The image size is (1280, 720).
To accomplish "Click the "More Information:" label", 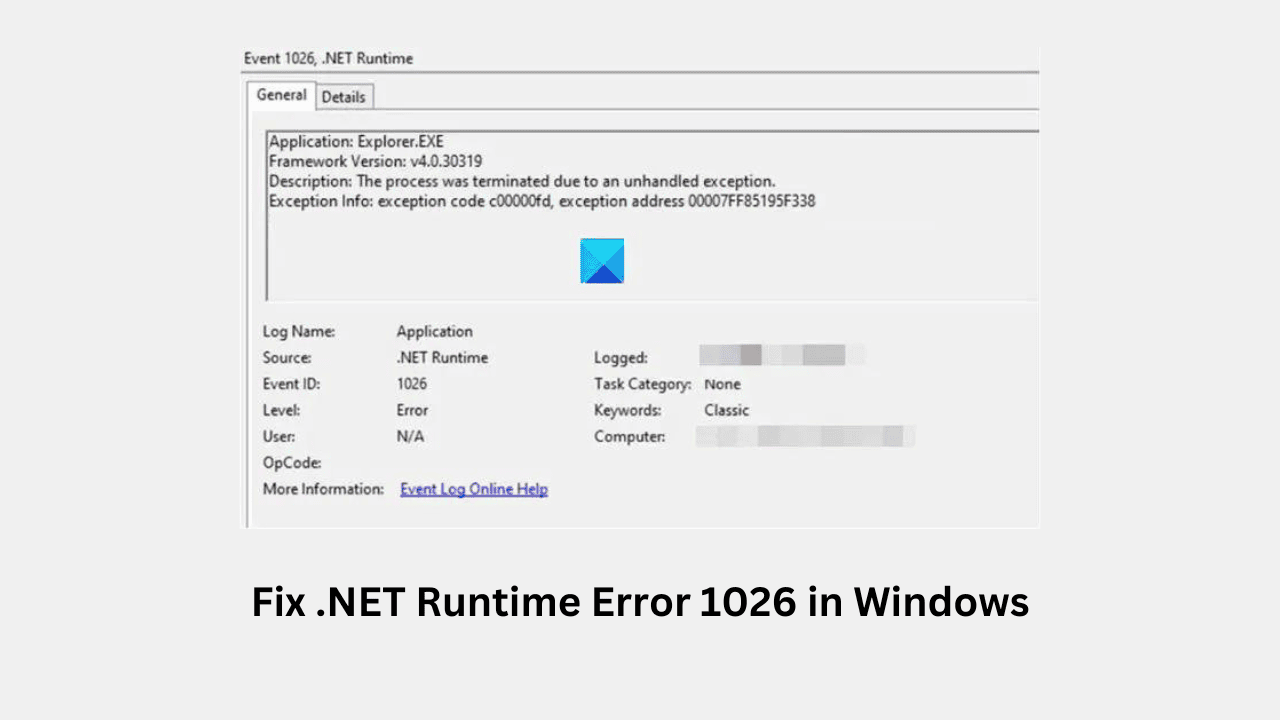I will [x=323, y=489].
